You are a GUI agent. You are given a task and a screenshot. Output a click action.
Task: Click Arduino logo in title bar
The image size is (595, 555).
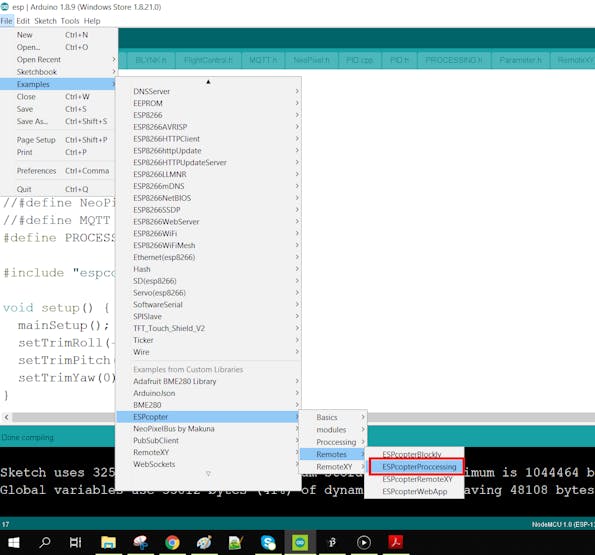(5, 6)
